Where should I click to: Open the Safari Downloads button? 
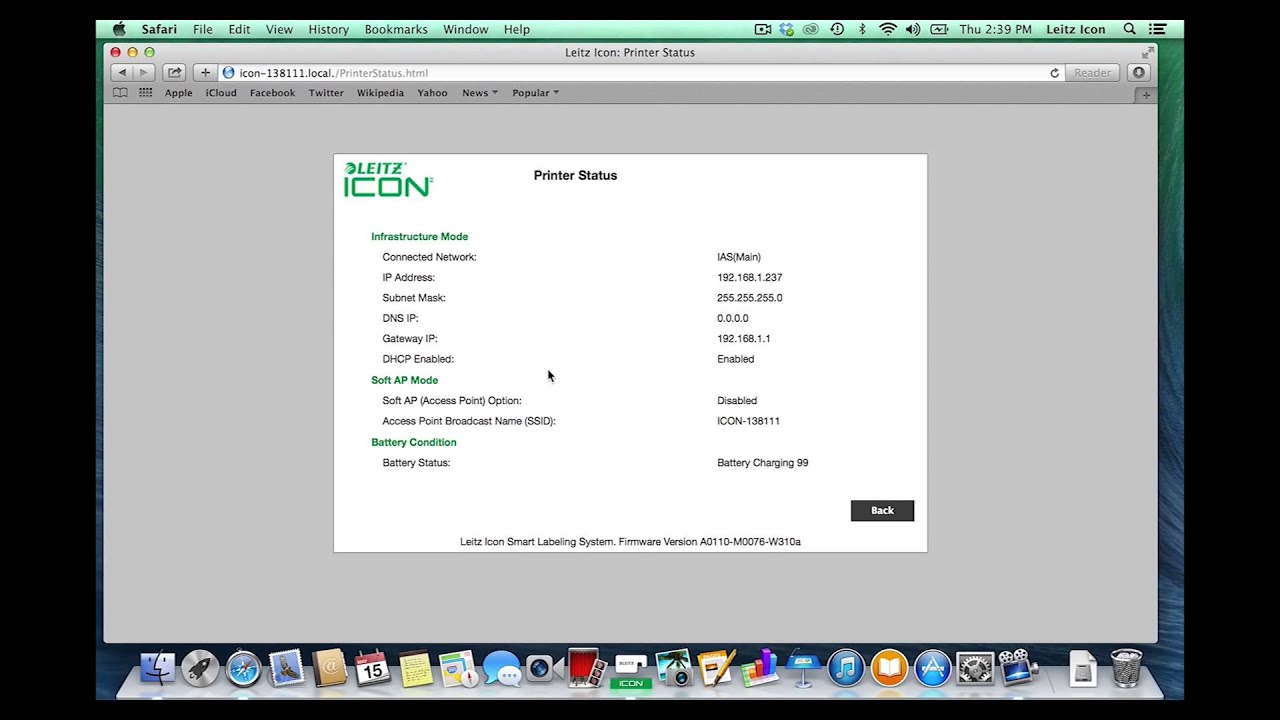[1138, 73]
